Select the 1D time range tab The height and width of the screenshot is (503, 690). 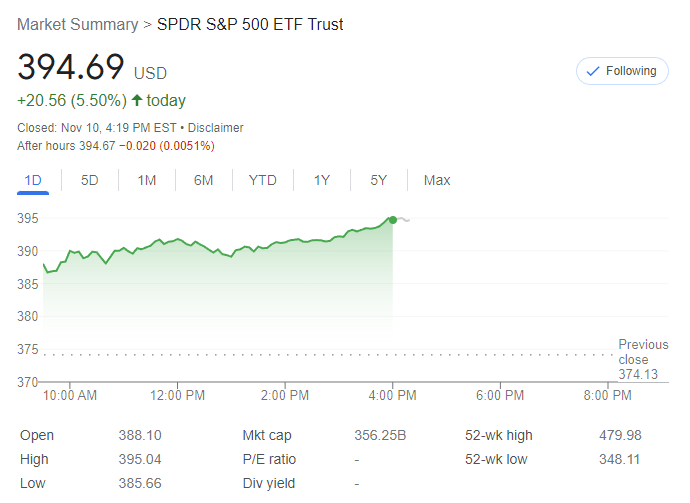33,180
